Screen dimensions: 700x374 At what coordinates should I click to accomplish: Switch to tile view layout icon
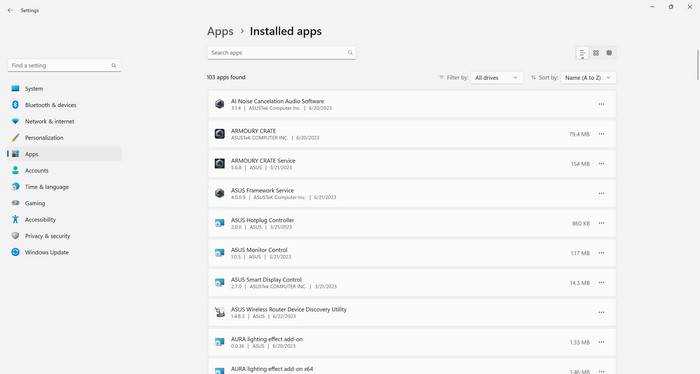[x=609, y=53]
